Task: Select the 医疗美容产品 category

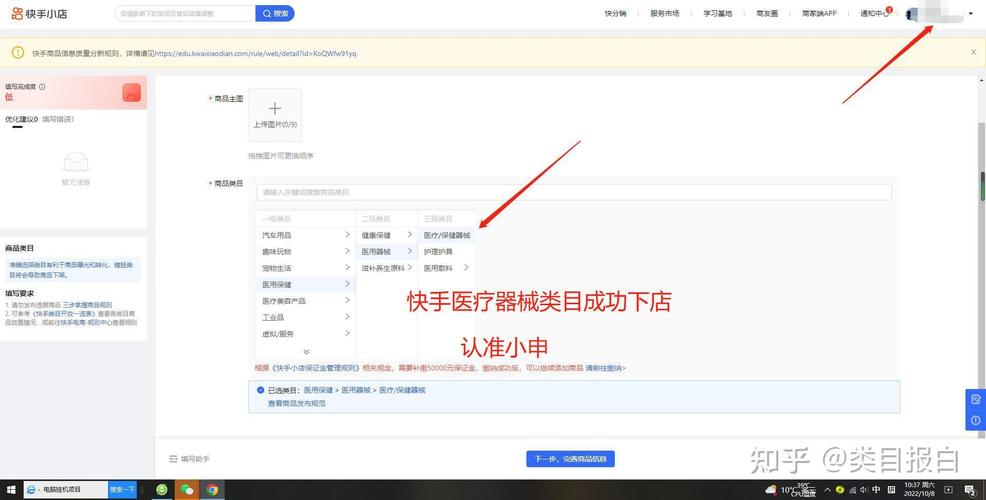Action: 284,301
